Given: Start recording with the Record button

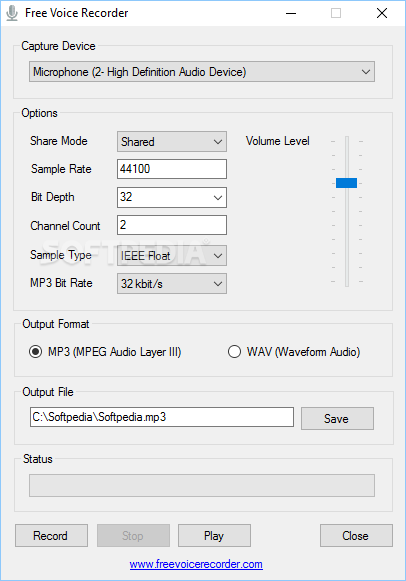Looking at the screenshot, I should pos(51,535).
